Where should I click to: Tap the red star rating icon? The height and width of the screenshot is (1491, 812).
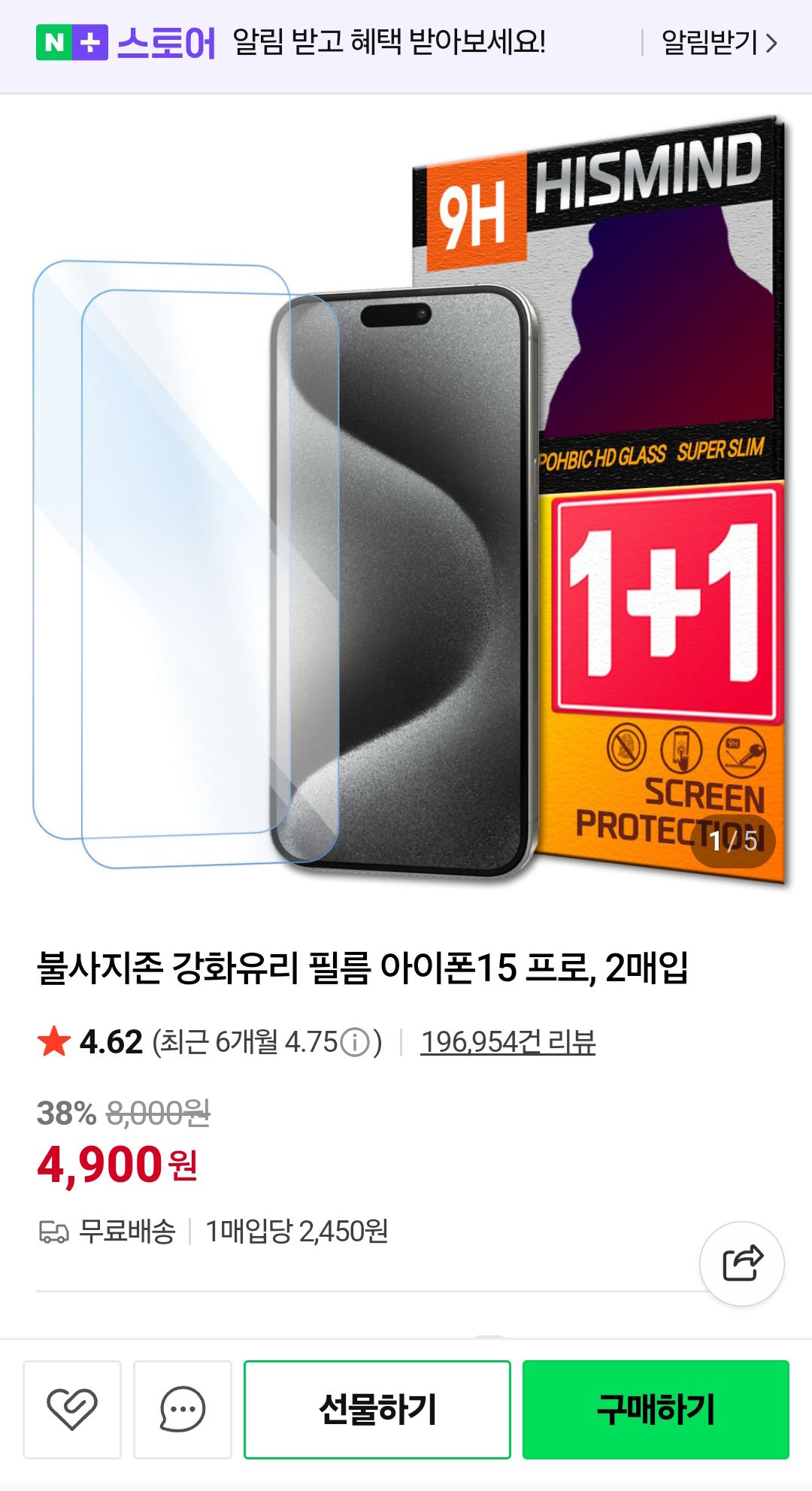[53, 1042]
